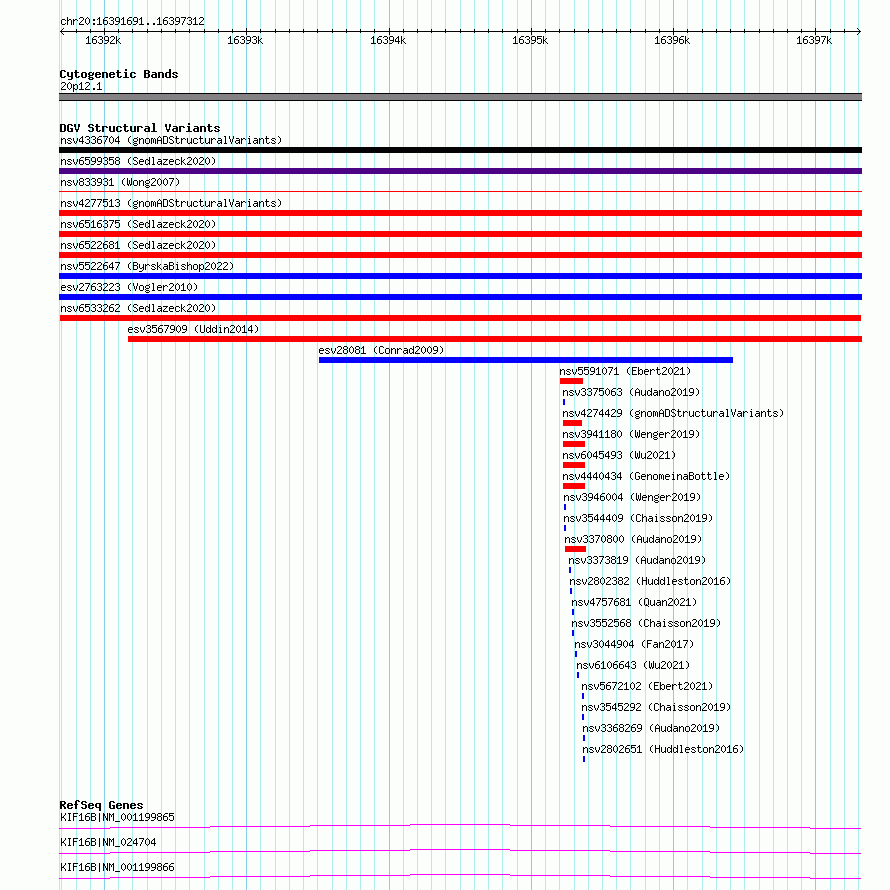Screen dimensions: 890x890
Task: Click DGV Structural Variants track title
Action: click(140, 128)
